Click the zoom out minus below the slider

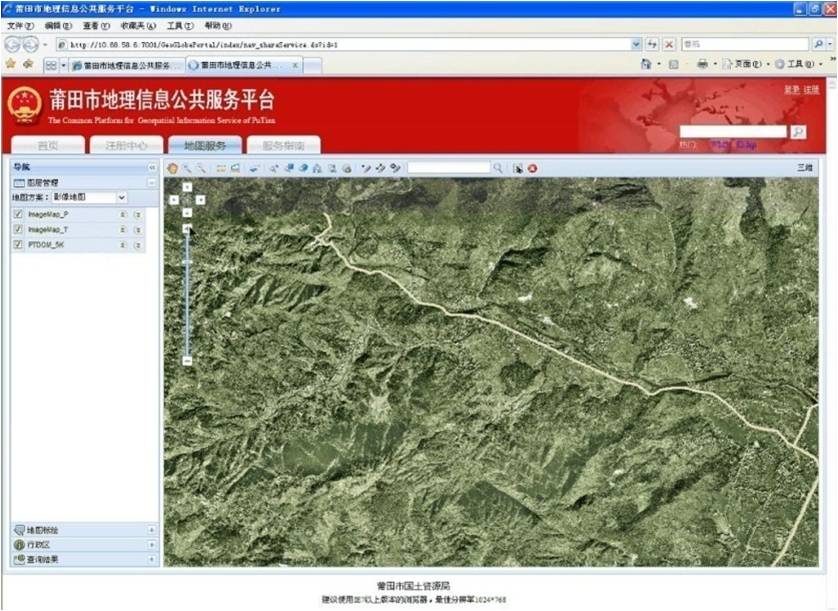[x=187, y=360]
